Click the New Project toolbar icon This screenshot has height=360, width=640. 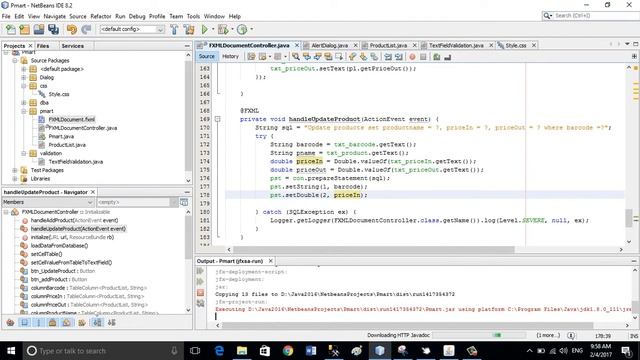(24, 29)
